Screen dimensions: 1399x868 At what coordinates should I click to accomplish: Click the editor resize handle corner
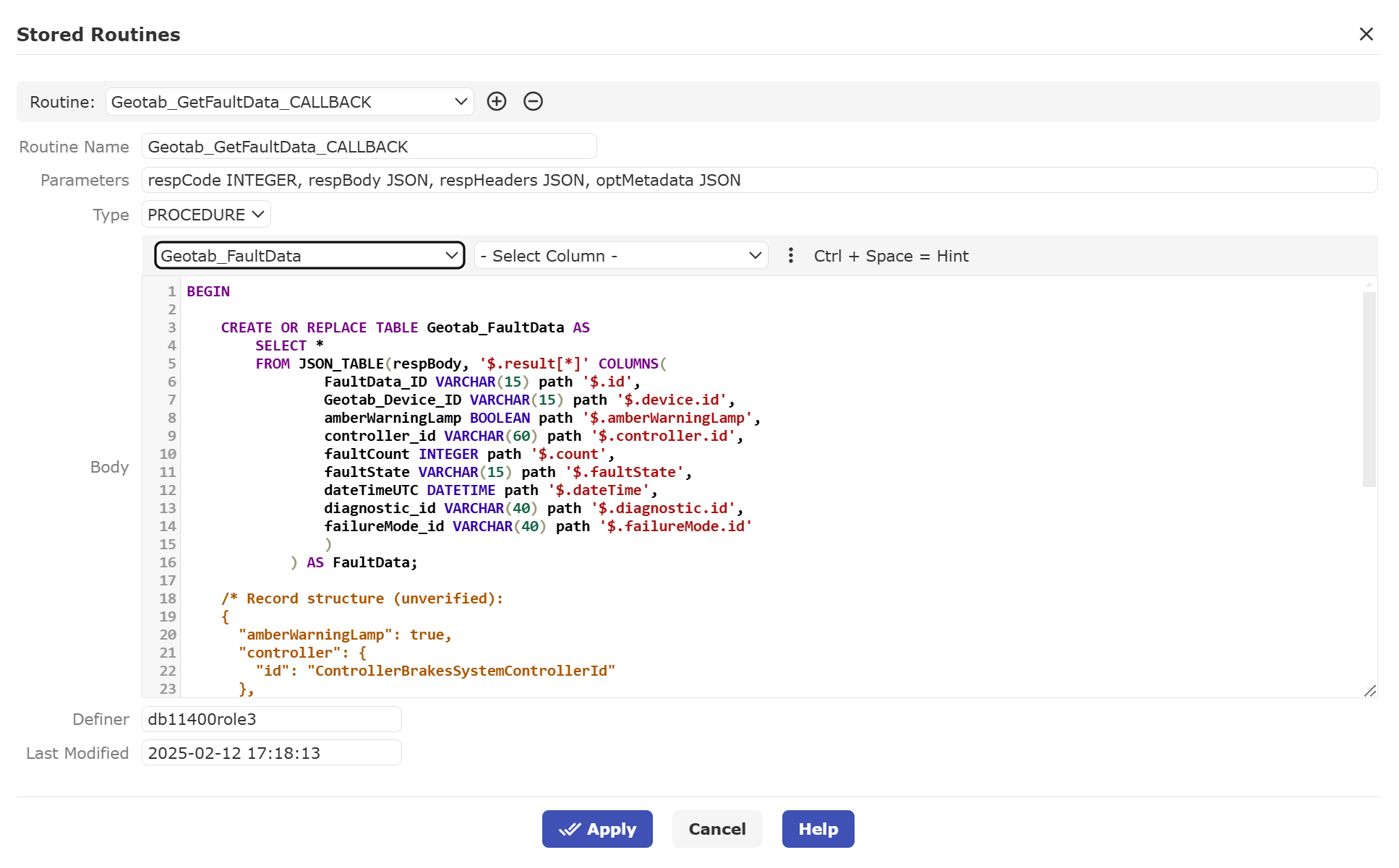pyautogui.click(x=1370, y=691)
